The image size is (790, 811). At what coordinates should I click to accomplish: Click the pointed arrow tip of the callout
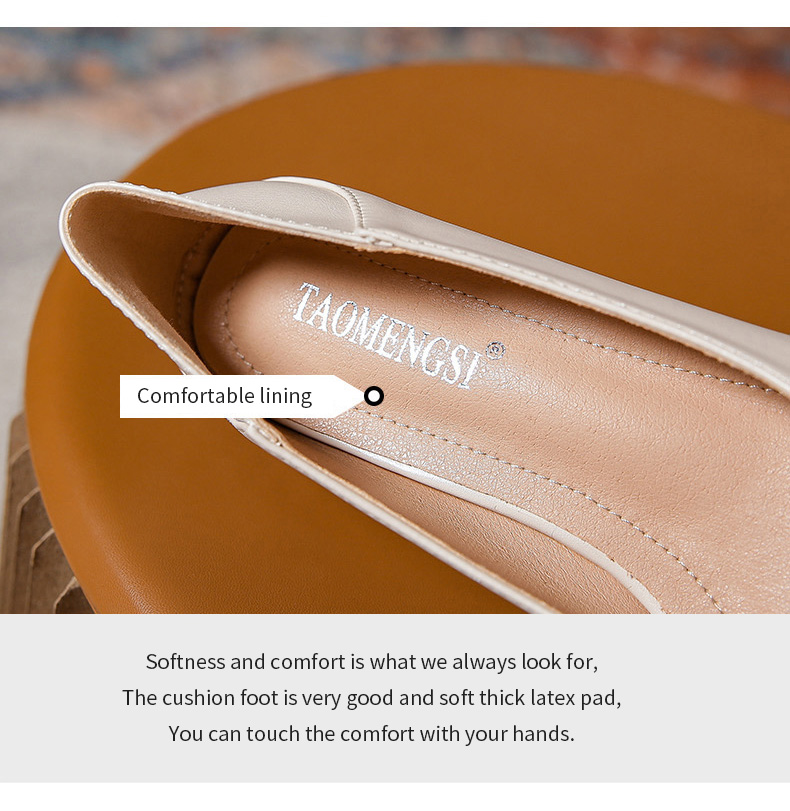click(x=352, y=396)
